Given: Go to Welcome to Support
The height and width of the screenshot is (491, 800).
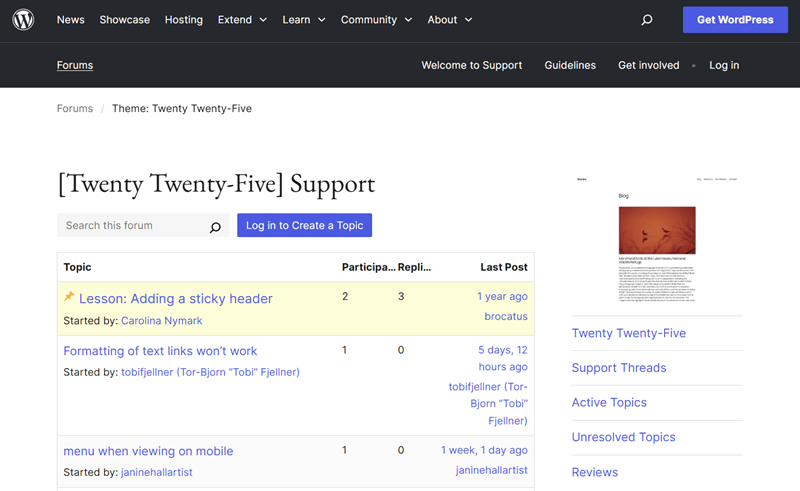Looking at the screenshot, I should click(471, 65).
